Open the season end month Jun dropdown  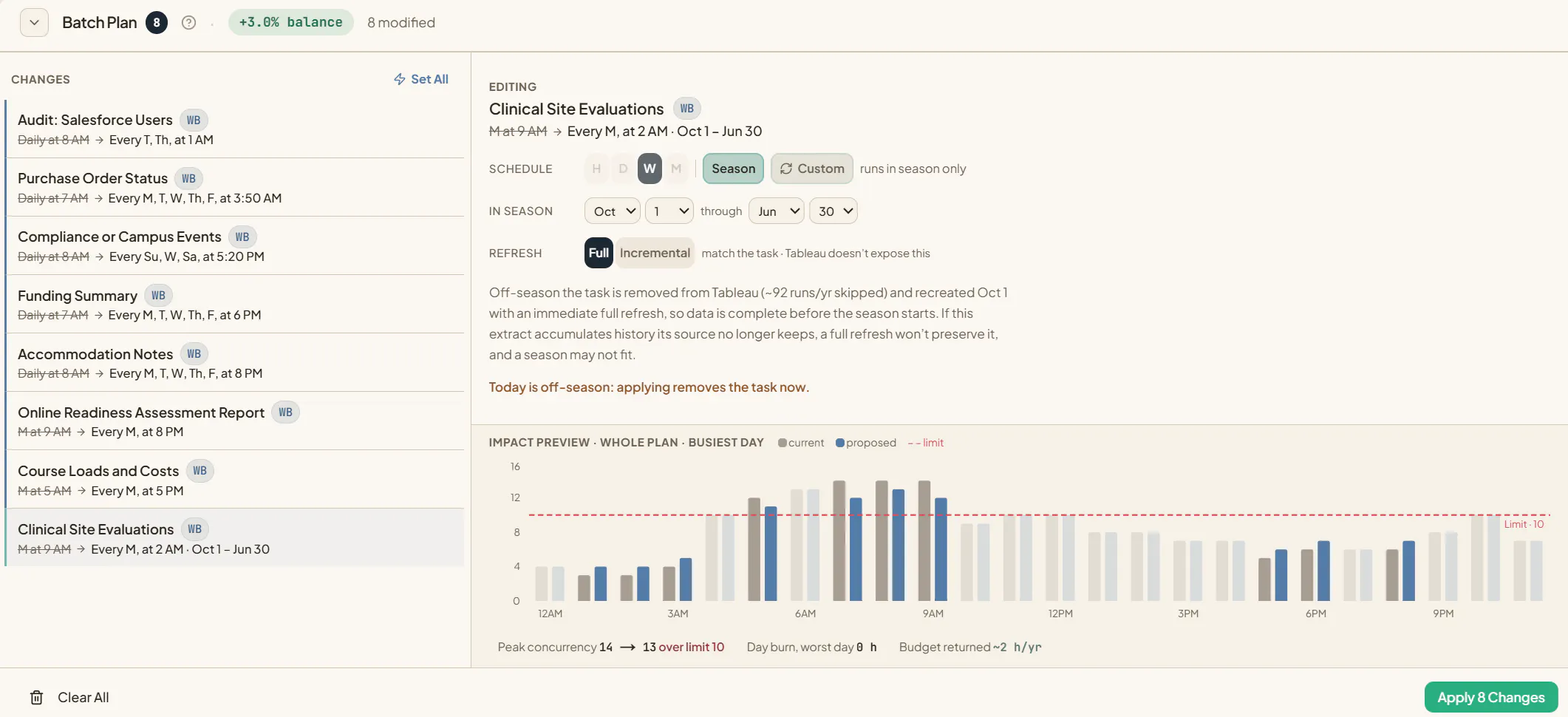777,211
